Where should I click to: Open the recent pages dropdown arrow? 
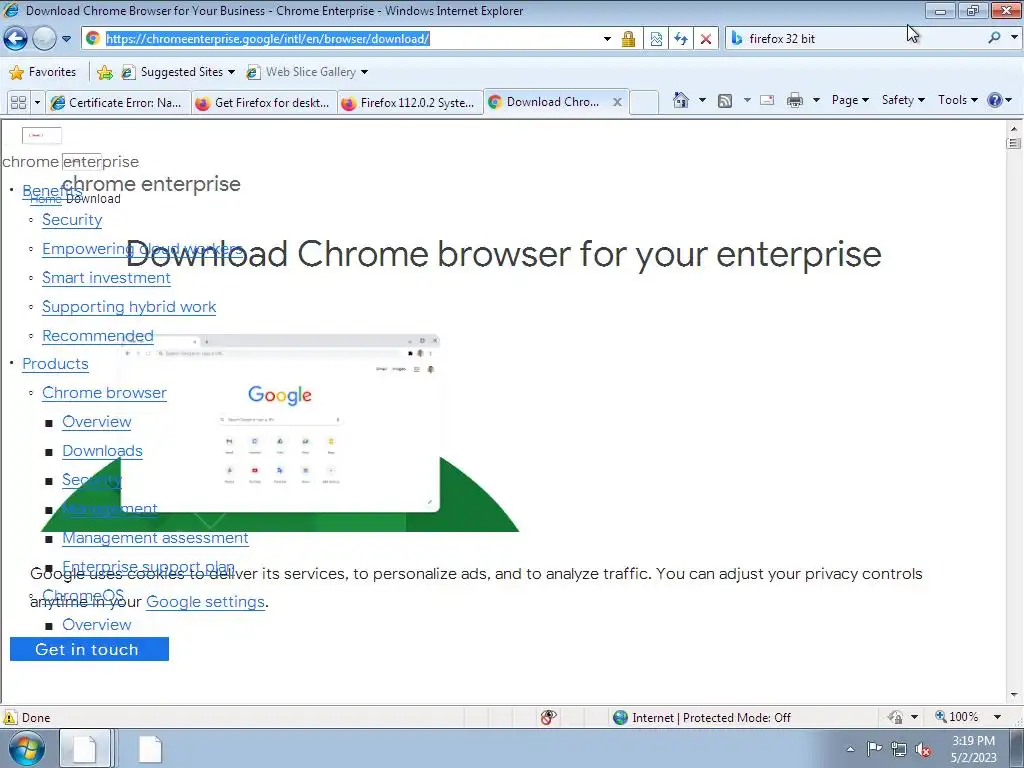pyautogui.click(x=66, y=39)
